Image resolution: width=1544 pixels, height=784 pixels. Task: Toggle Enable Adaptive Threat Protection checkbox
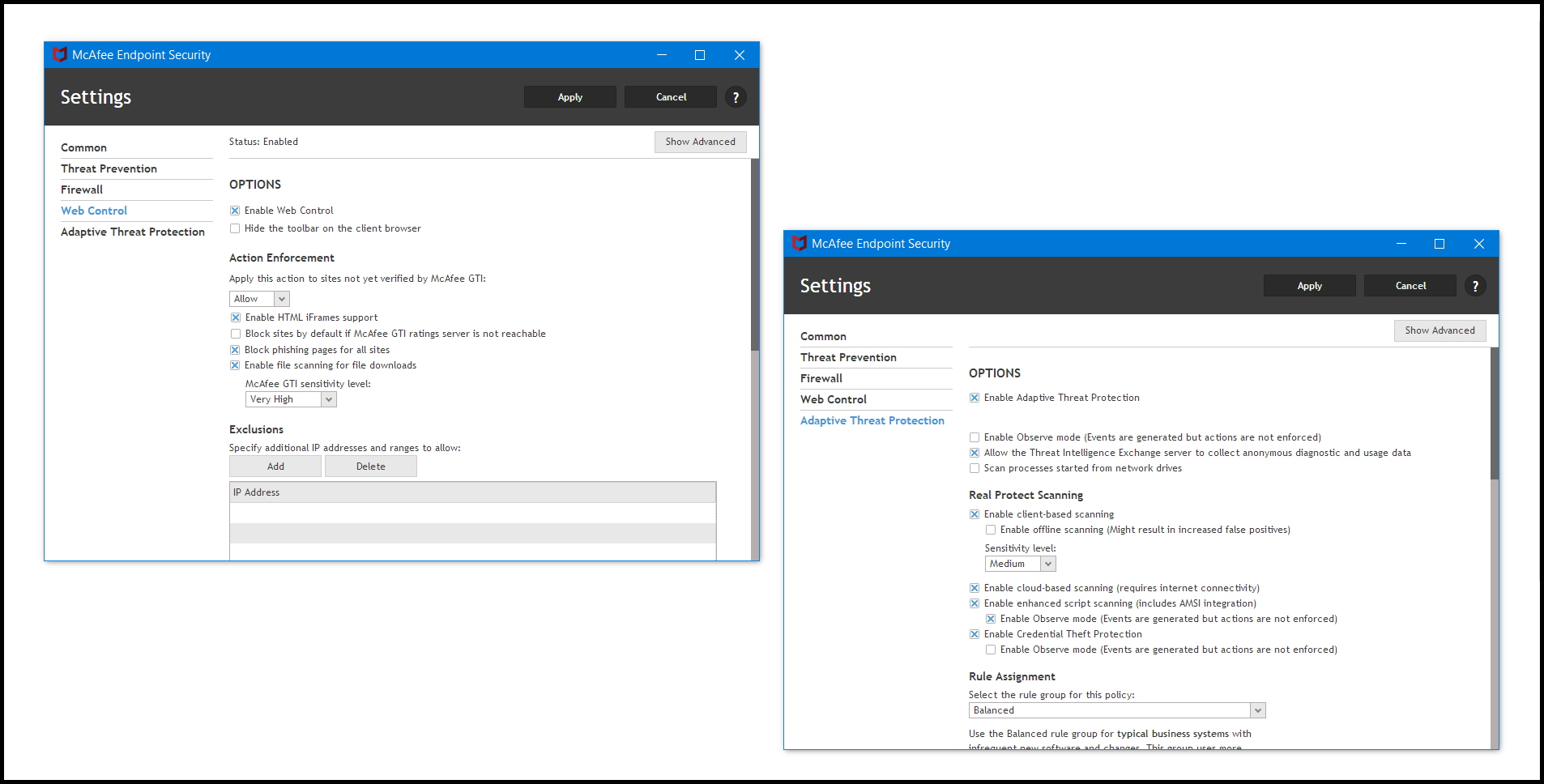click(975, 398)
